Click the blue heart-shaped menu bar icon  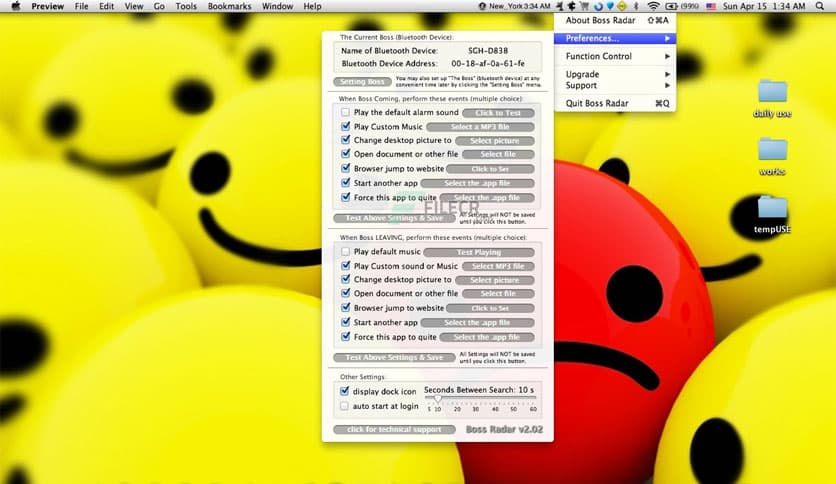coord(610,6)
